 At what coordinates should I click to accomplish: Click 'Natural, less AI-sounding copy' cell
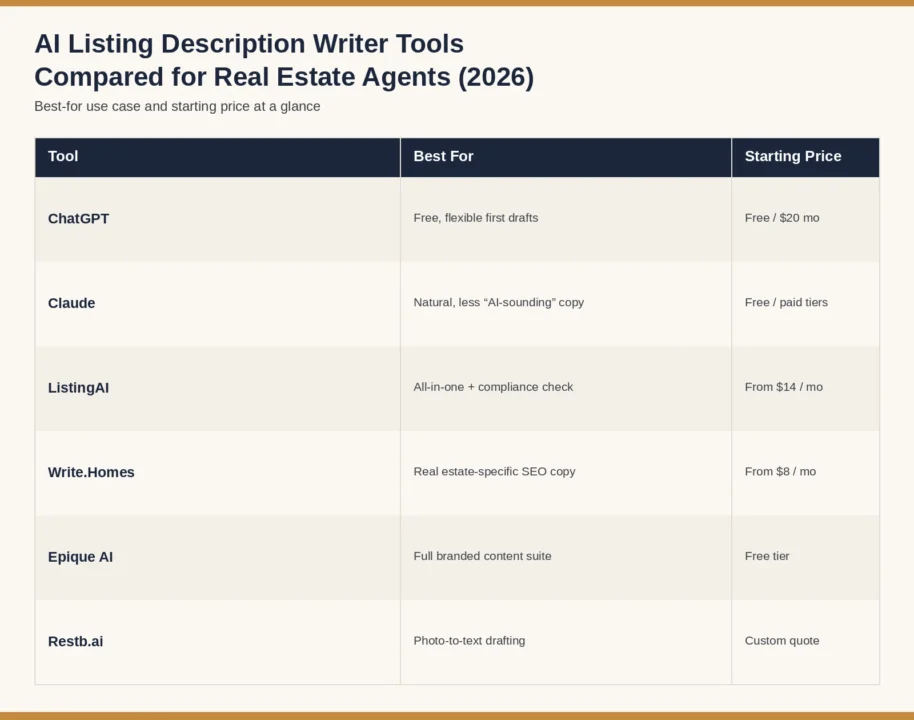[x=566, y=304]
